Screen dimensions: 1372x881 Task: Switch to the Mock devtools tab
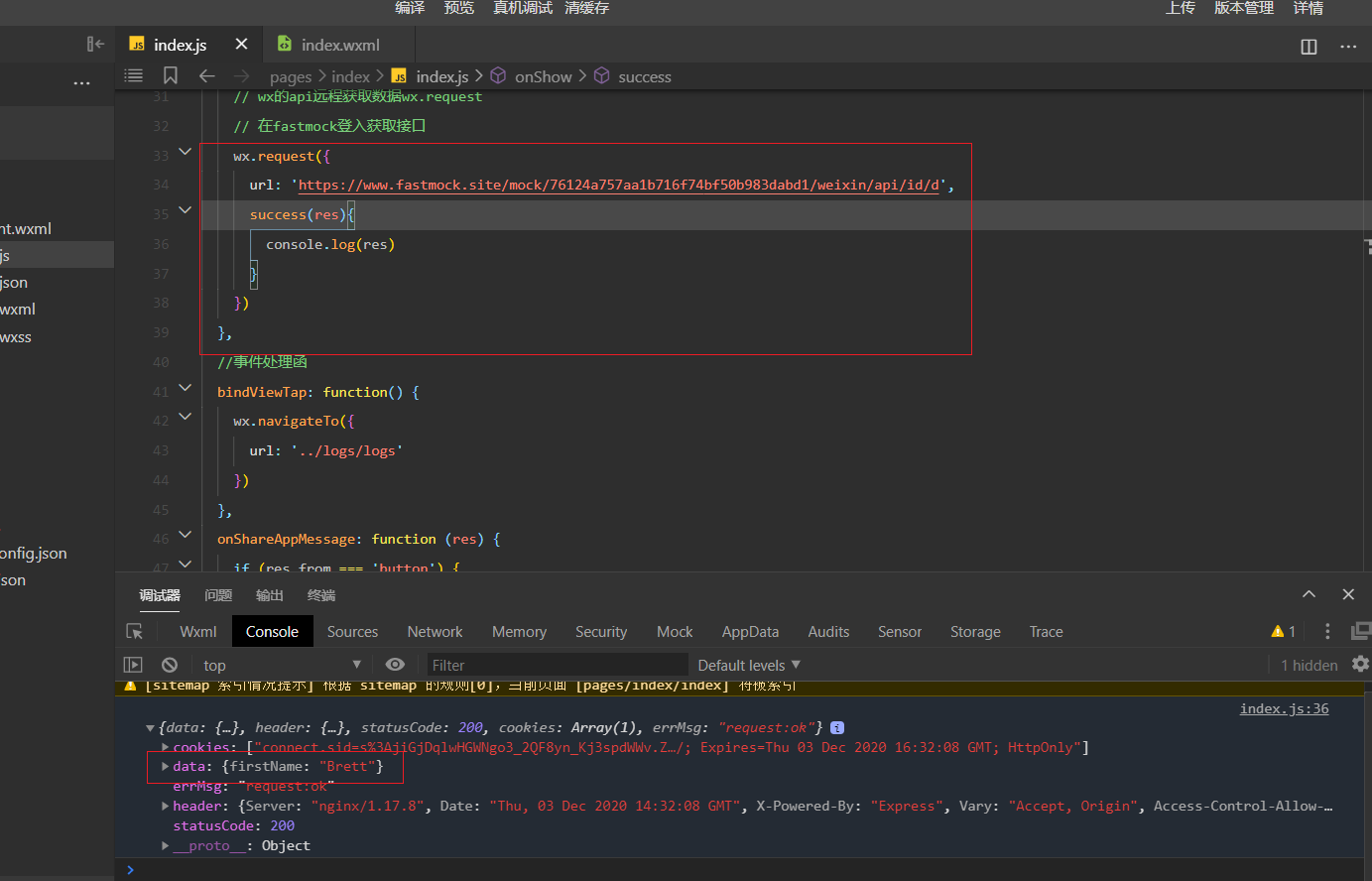tap(675, 632)
